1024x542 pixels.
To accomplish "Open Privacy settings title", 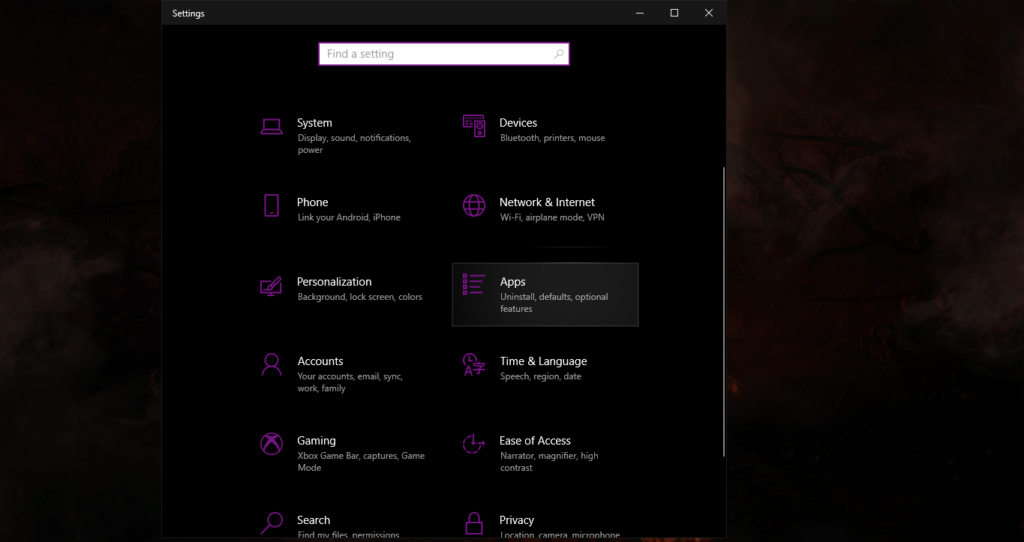I will click(x=517, y=520).
